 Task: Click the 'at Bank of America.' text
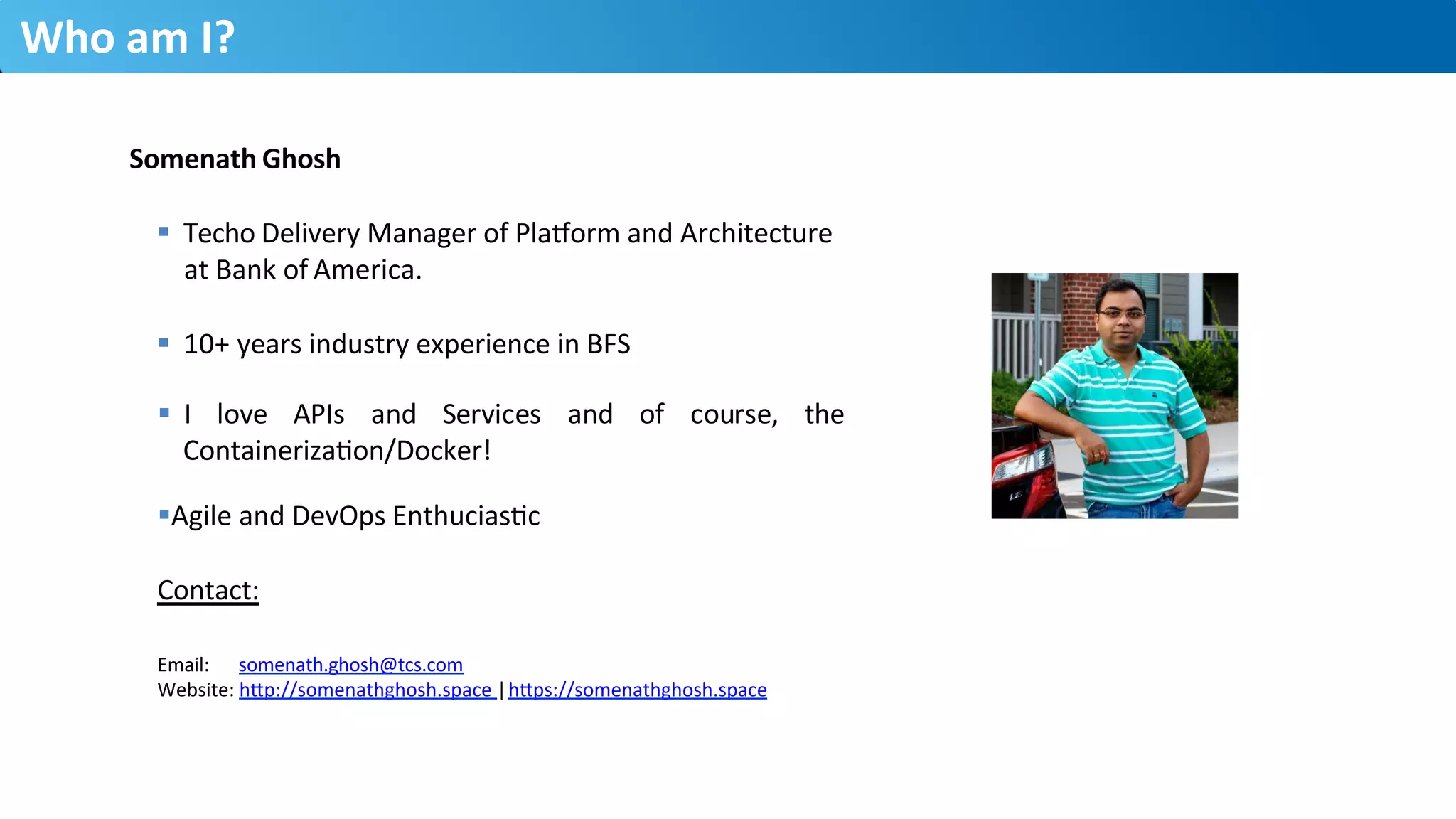[303, 270]
